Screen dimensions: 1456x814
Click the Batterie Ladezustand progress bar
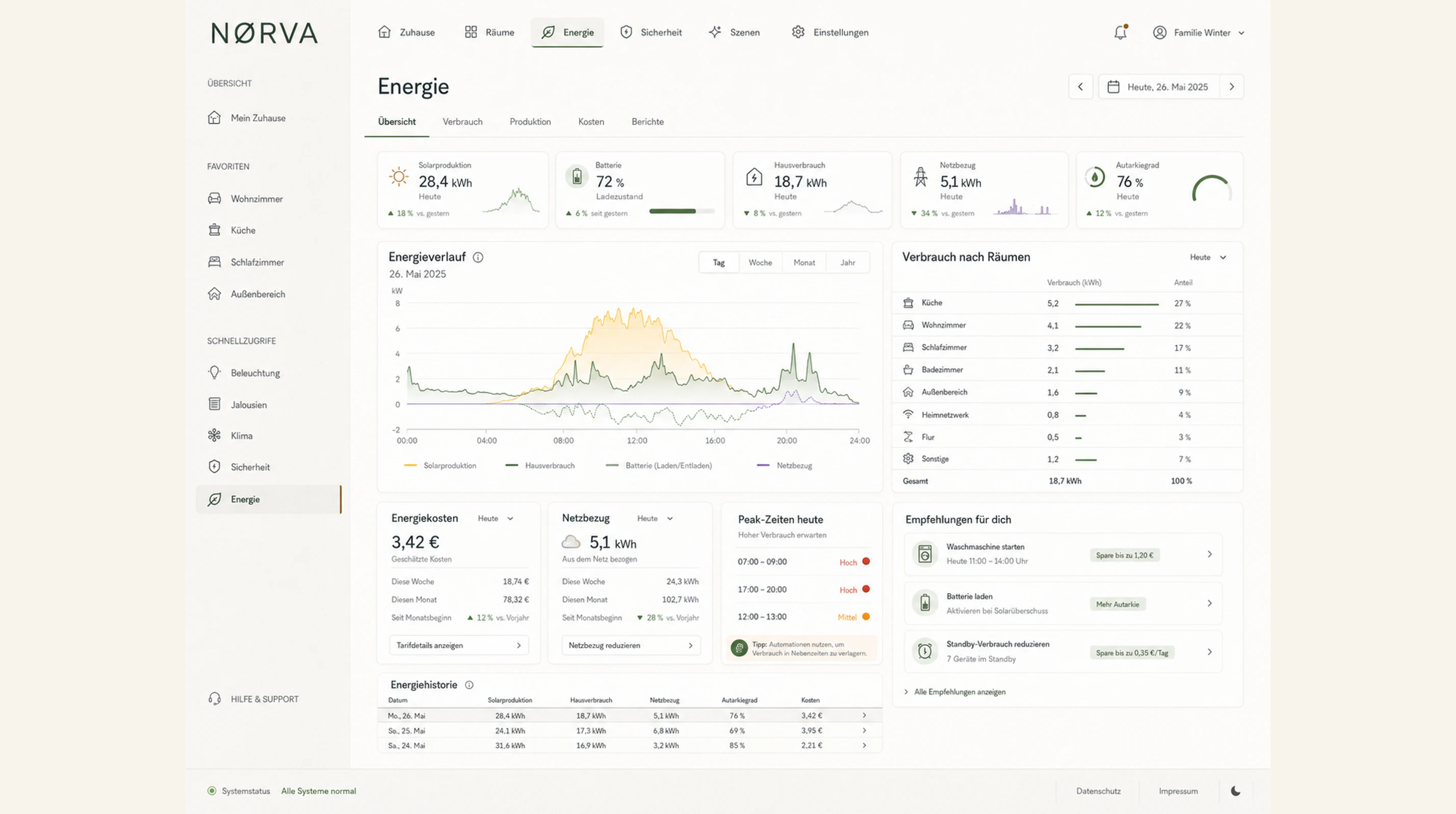coord(682,212)
